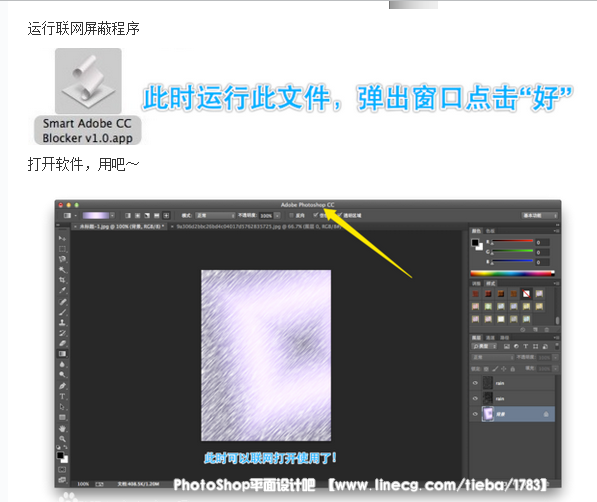Select the Zoom tool in toolbar
Viewport: 597px width, 502px height.
coord(62,439)
